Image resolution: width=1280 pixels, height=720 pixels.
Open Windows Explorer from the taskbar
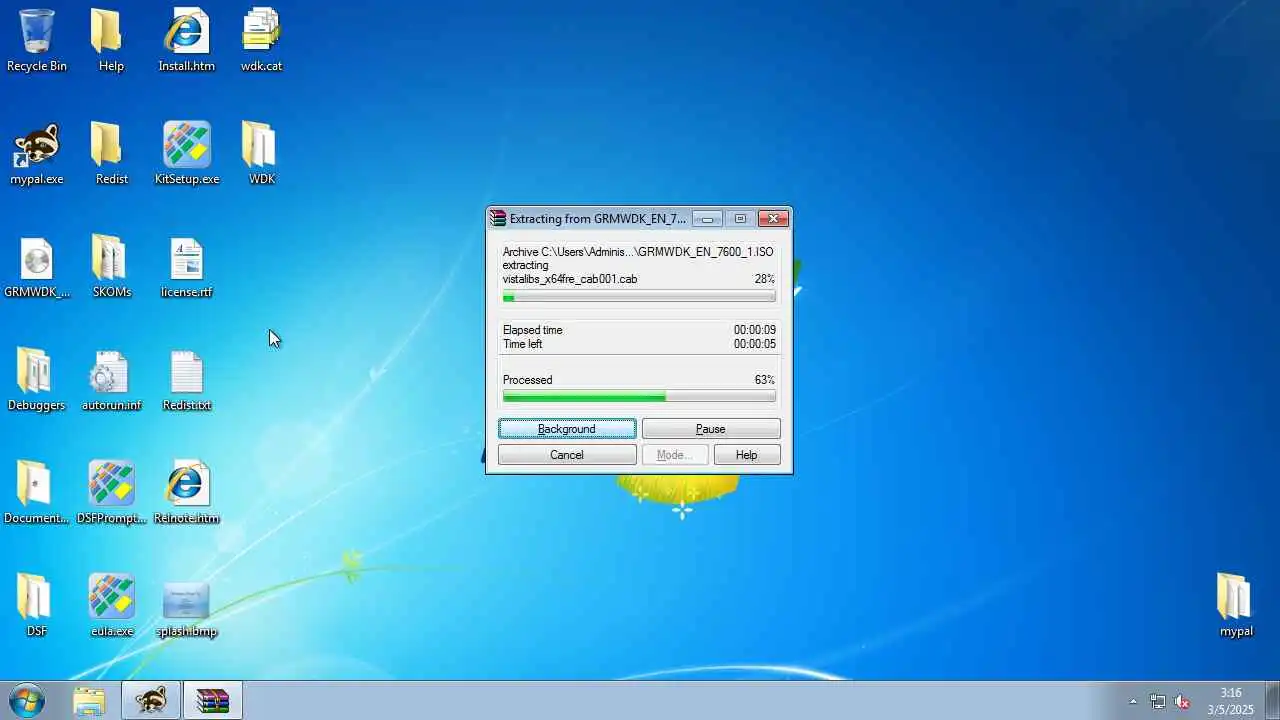tap(89, 701)
